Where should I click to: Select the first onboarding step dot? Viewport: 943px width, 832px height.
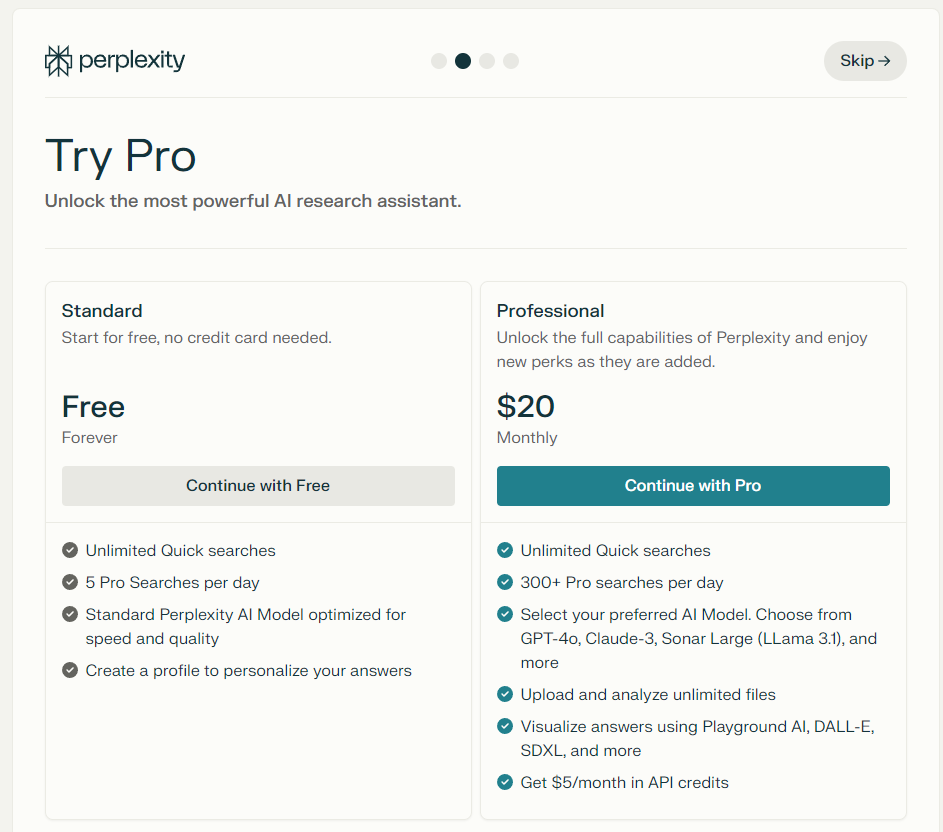439,61
